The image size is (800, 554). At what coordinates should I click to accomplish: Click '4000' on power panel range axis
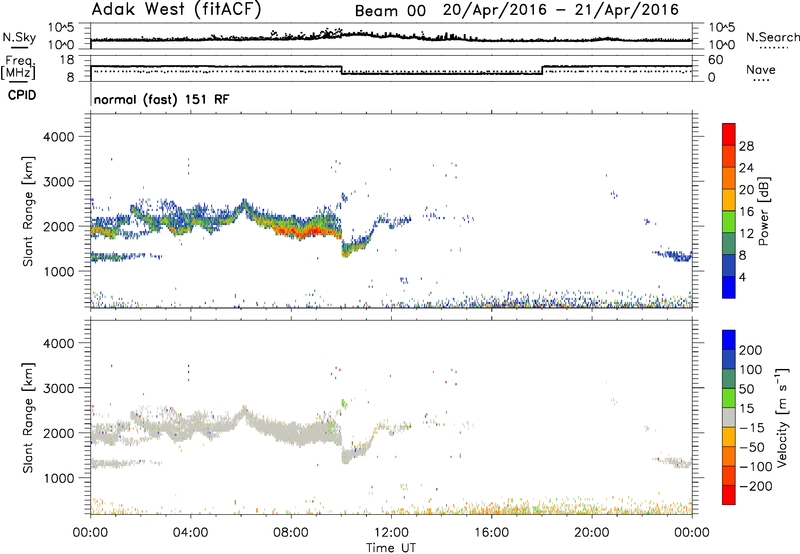(59, 137)
